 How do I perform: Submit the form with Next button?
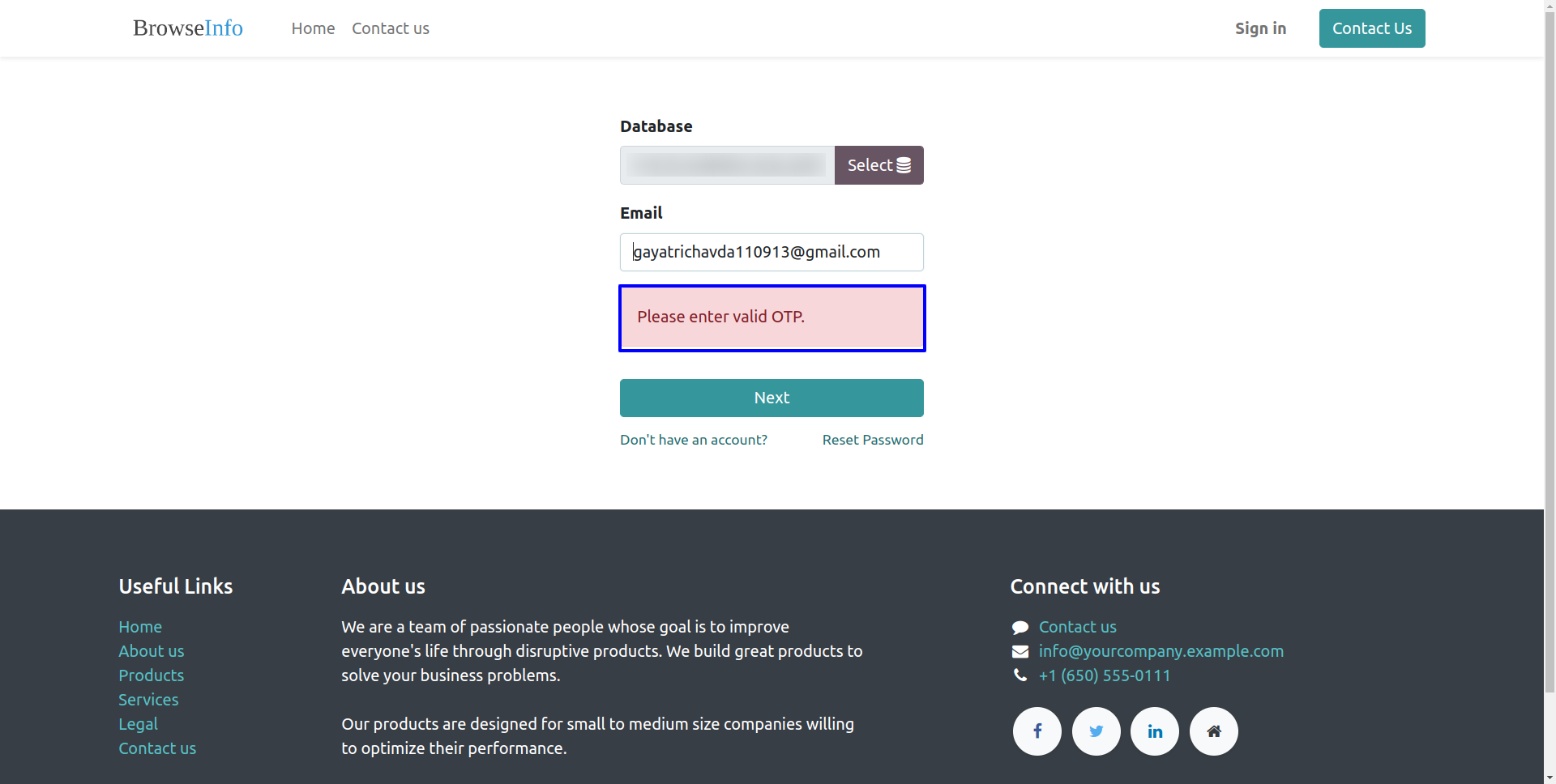[x=772, y=398]
